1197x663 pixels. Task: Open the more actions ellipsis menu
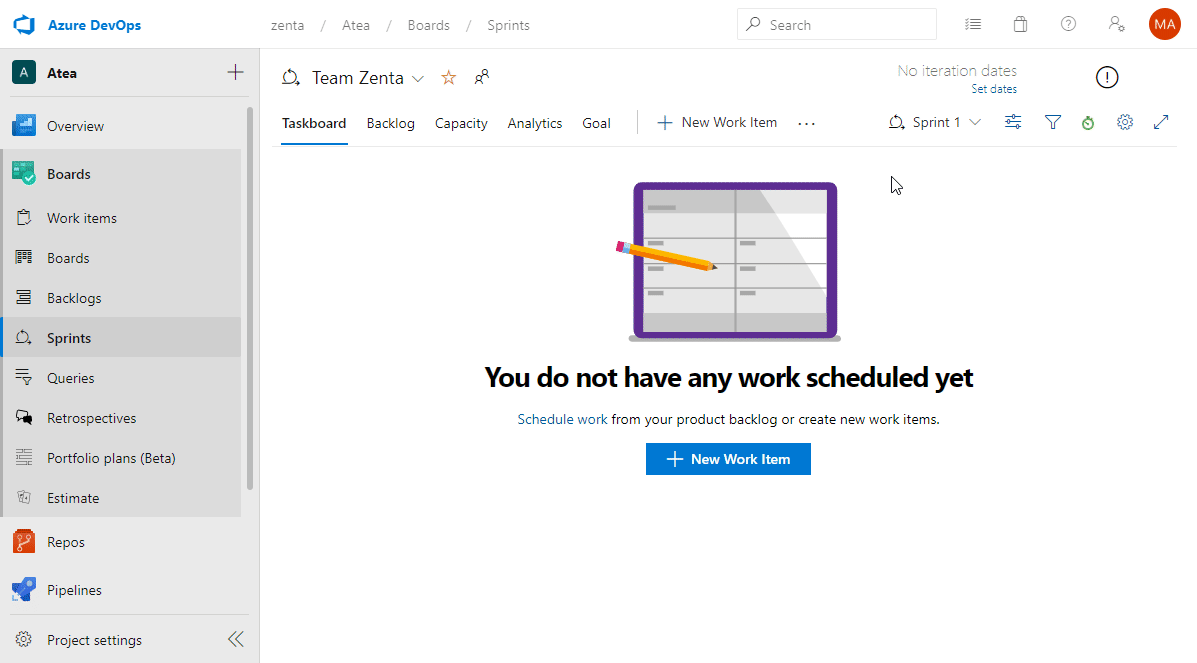[x=807, y=123]
